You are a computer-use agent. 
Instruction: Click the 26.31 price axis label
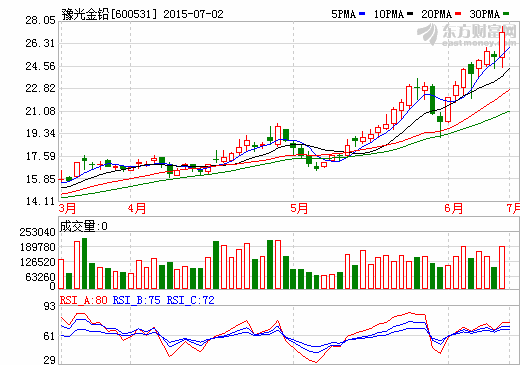click(40, 43)
